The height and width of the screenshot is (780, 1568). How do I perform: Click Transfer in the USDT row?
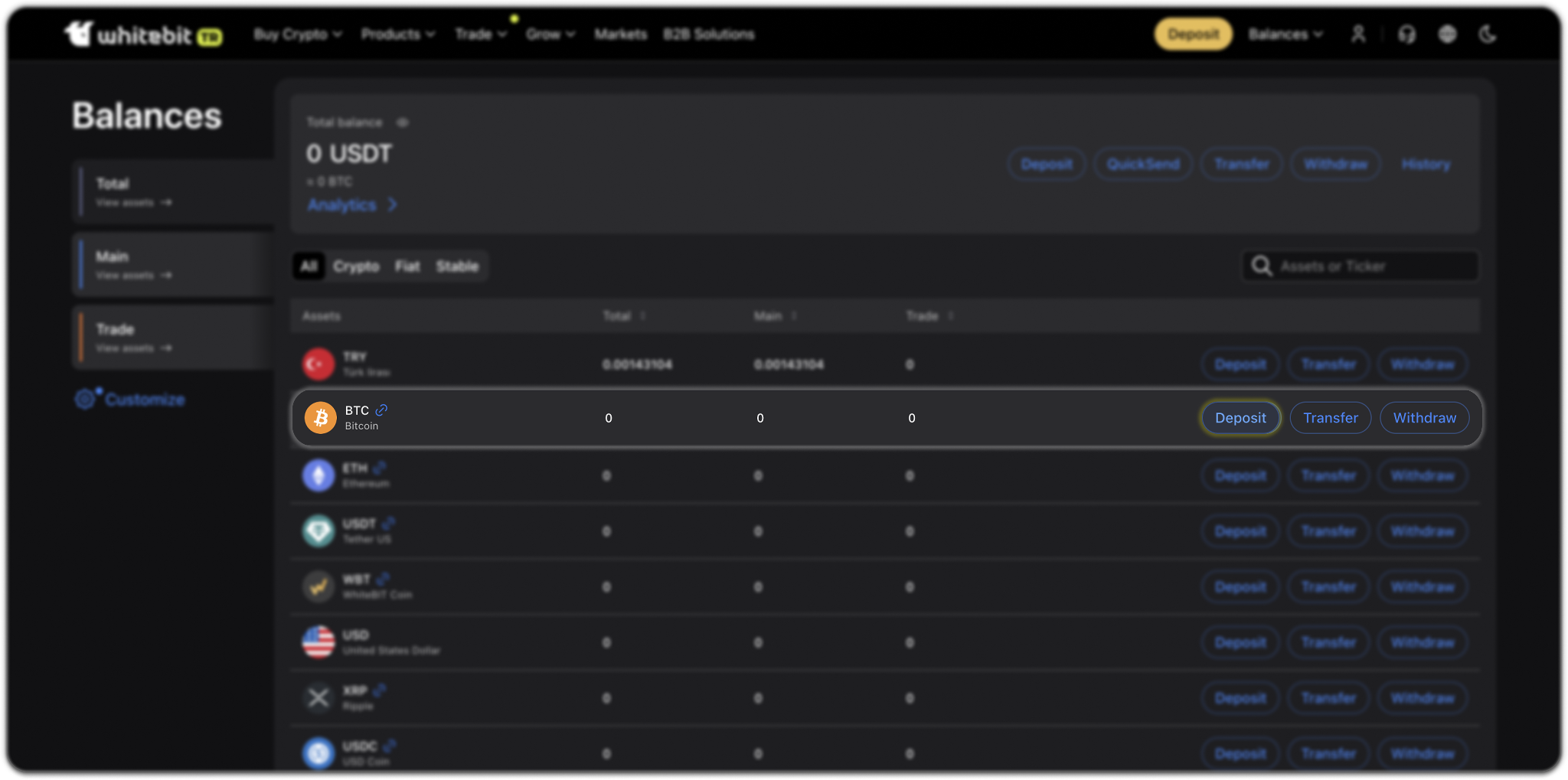pos(1329,531)
